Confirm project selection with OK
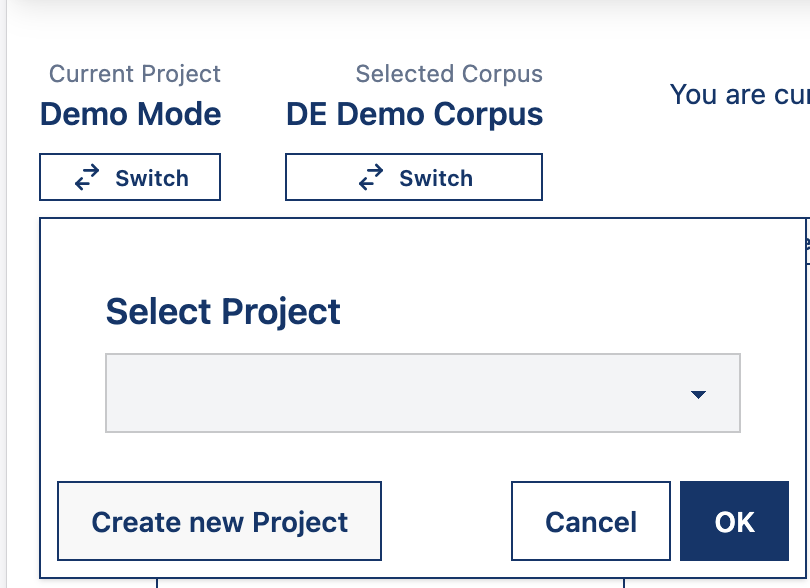The height and width of the screenshot is (588, 810). (x=734, y=521)
